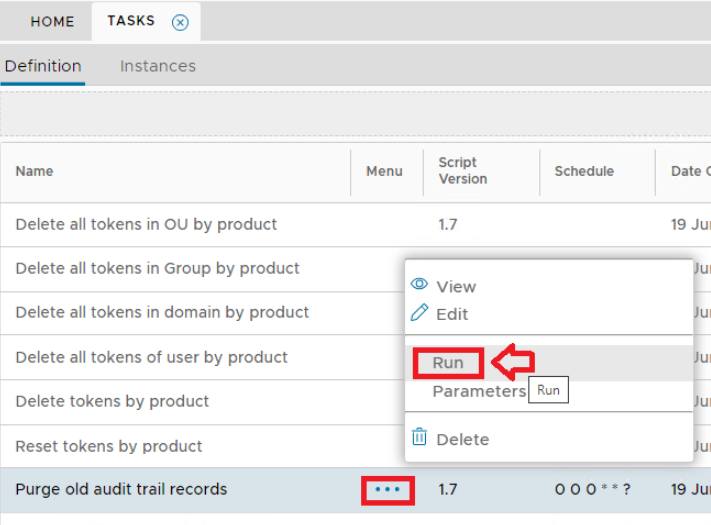711x525 pixels.
Task: Click the Schedule column header
Action: (x=584, y=171)
